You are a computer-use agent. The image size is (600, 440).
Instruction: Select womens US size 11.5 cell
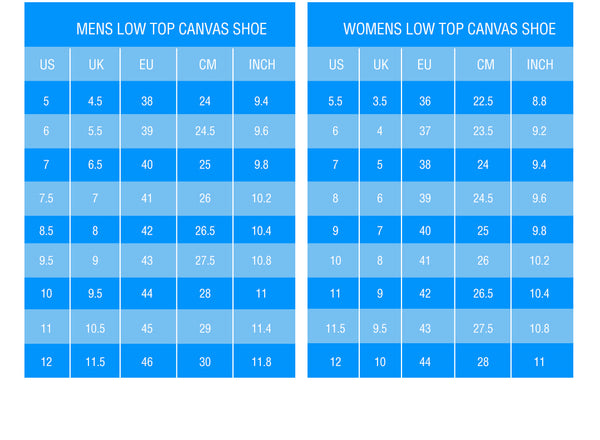(x=335, y=328)
